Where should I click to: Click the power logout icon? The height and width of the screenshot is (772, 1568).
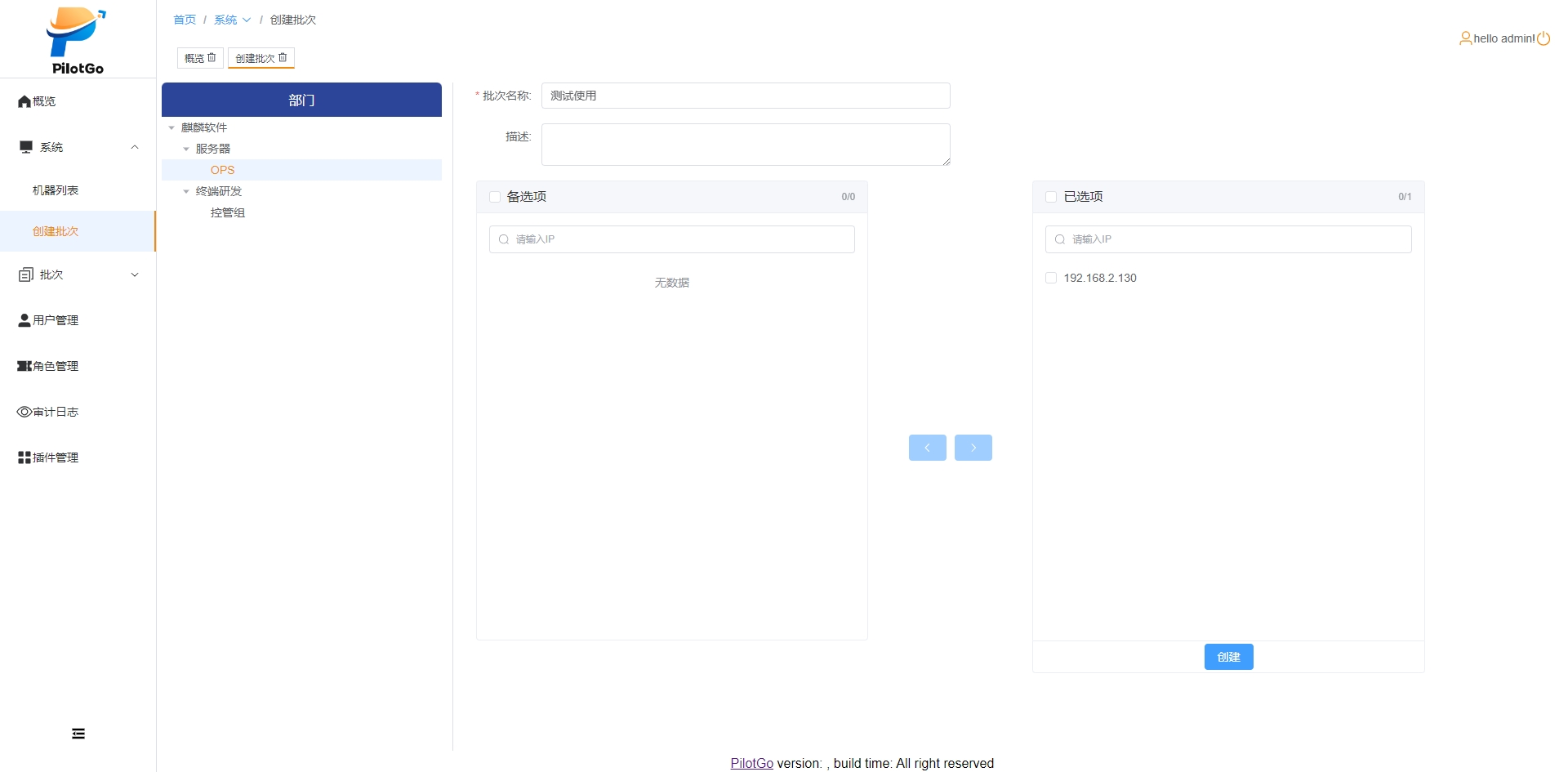pyautogui.click(x=1543, y=38)
